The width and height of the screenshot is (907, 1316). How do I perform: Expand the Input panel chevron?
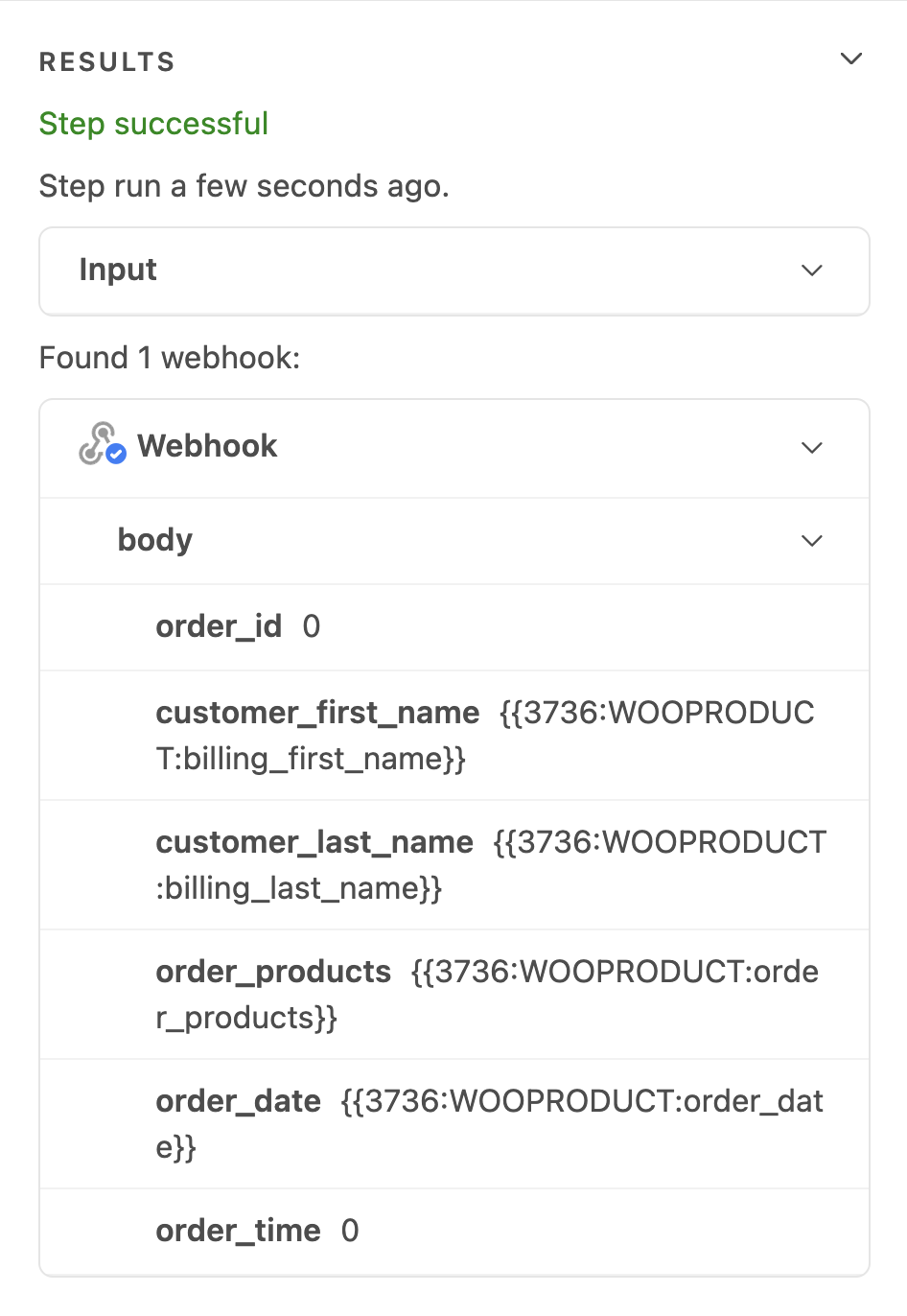811,270
